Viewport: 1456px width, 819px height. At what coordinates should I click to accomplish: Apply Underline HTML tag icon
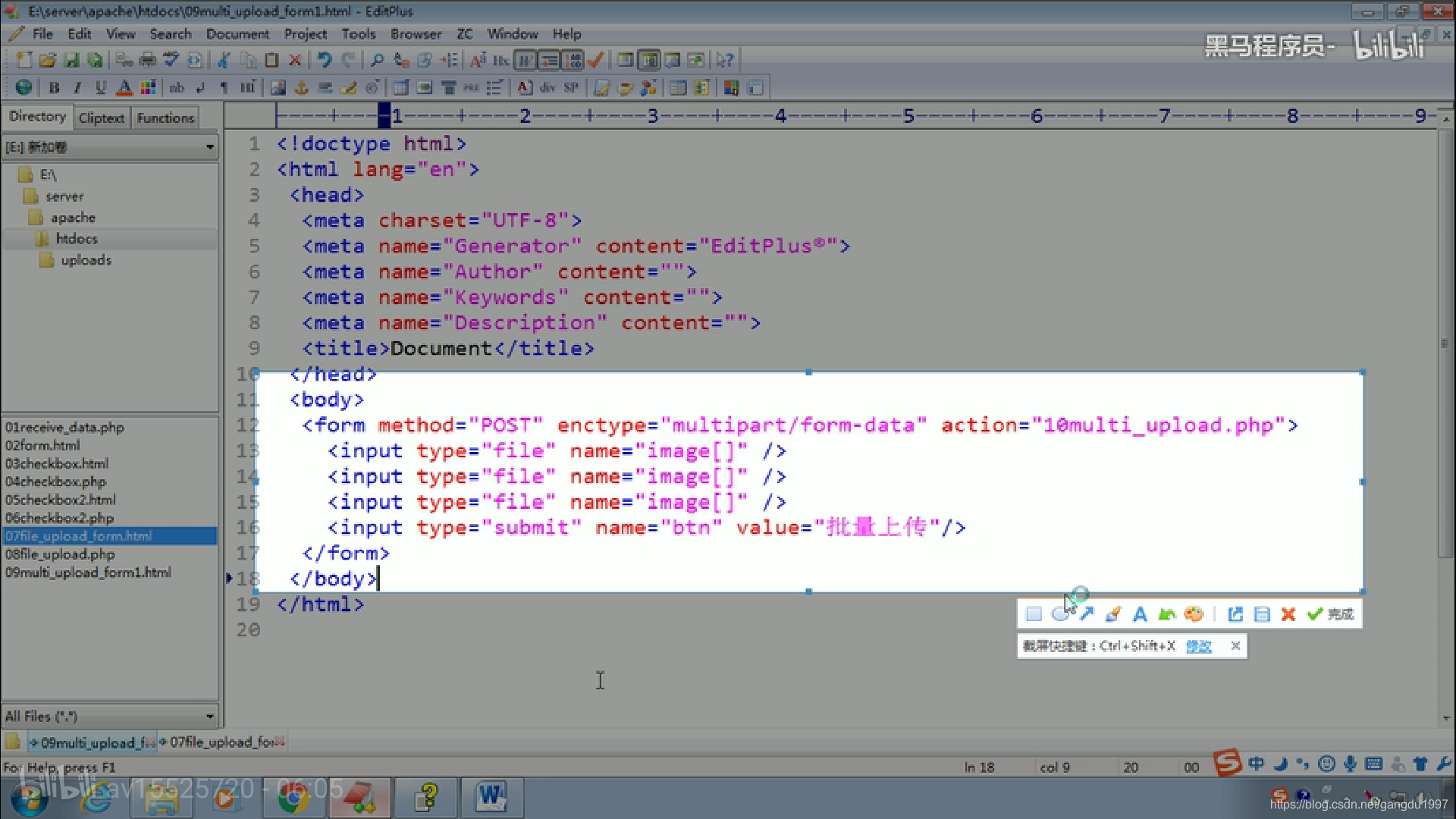click(101, 87)
